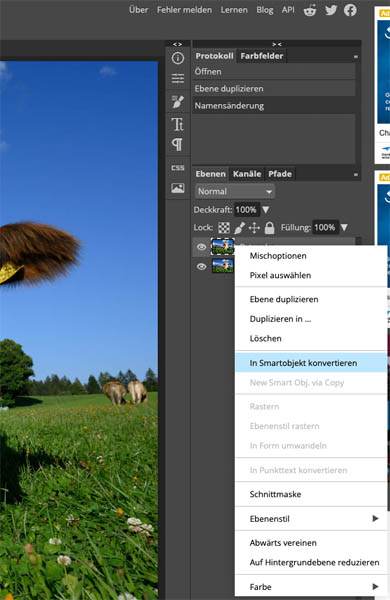The height and width of the screenshot is (600, 390).
Task: Open the Blog link
Action: [264, 10]
